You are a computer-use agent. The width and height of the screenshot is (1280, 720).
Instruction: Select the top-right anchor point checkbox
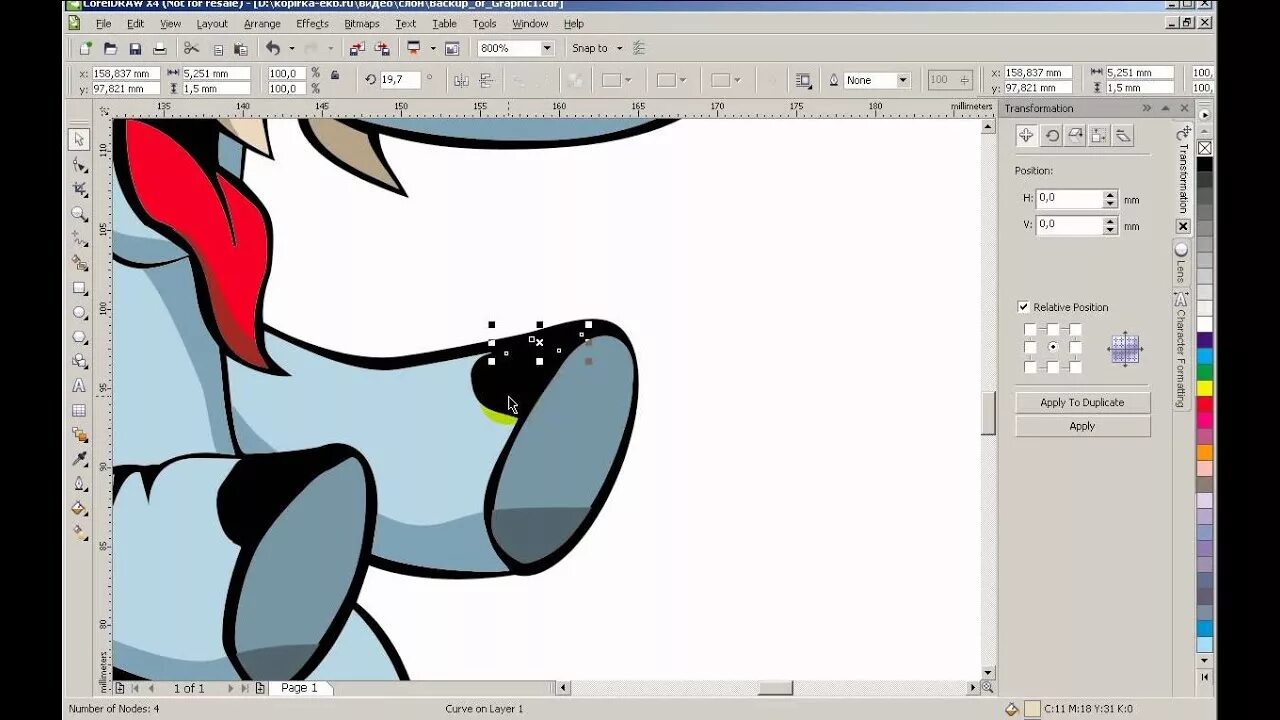pos(1075,329)
